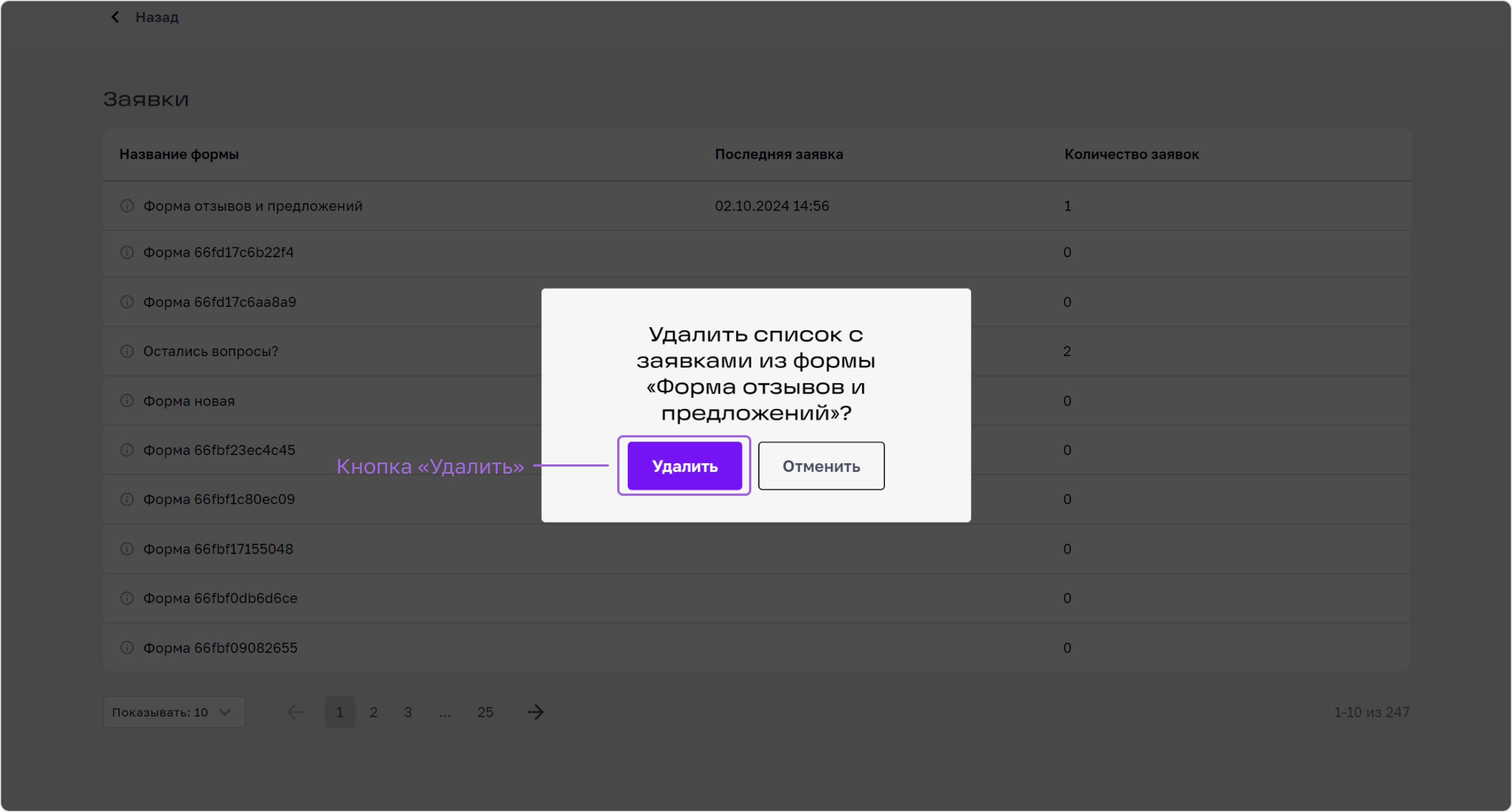Expand the Показывать: 10 dropdown
The width and height of the screenshot is (1512, 812).
pos(174,712)
